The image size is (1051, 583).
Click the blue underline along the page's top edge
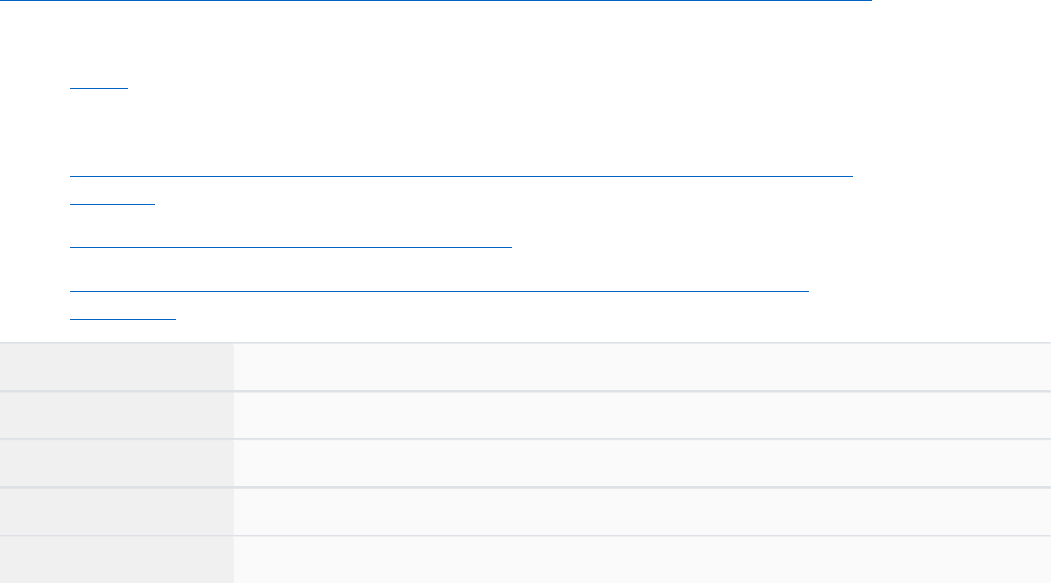(436, 1)
